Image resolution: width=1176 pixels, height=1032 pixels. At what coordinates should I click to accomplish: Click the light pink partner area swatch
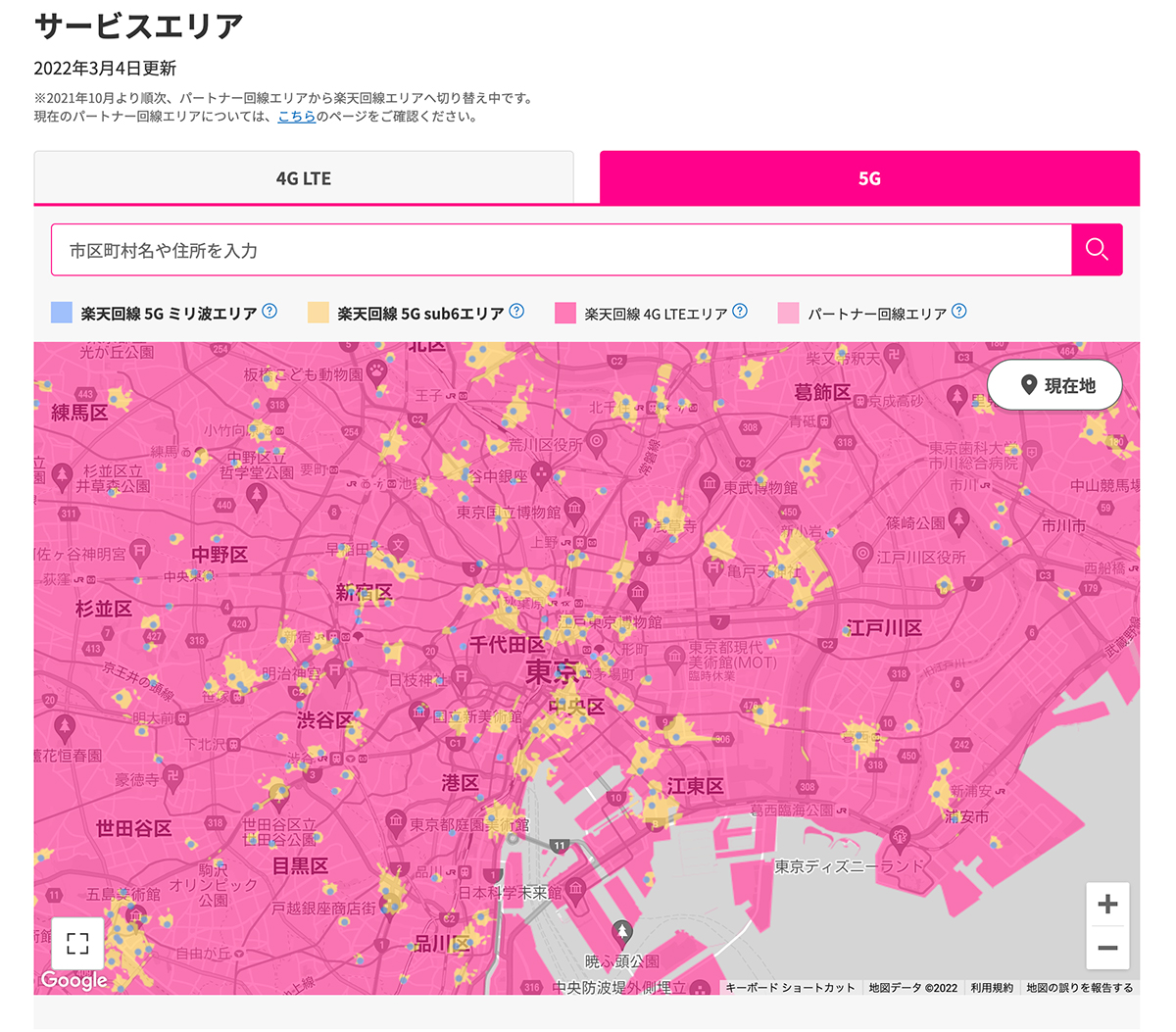[788, 313]
